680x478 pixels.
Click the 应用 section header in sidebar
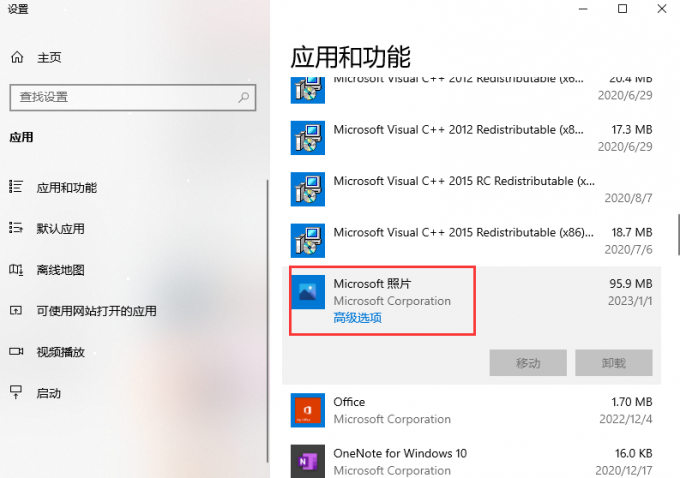coord(21,138)
